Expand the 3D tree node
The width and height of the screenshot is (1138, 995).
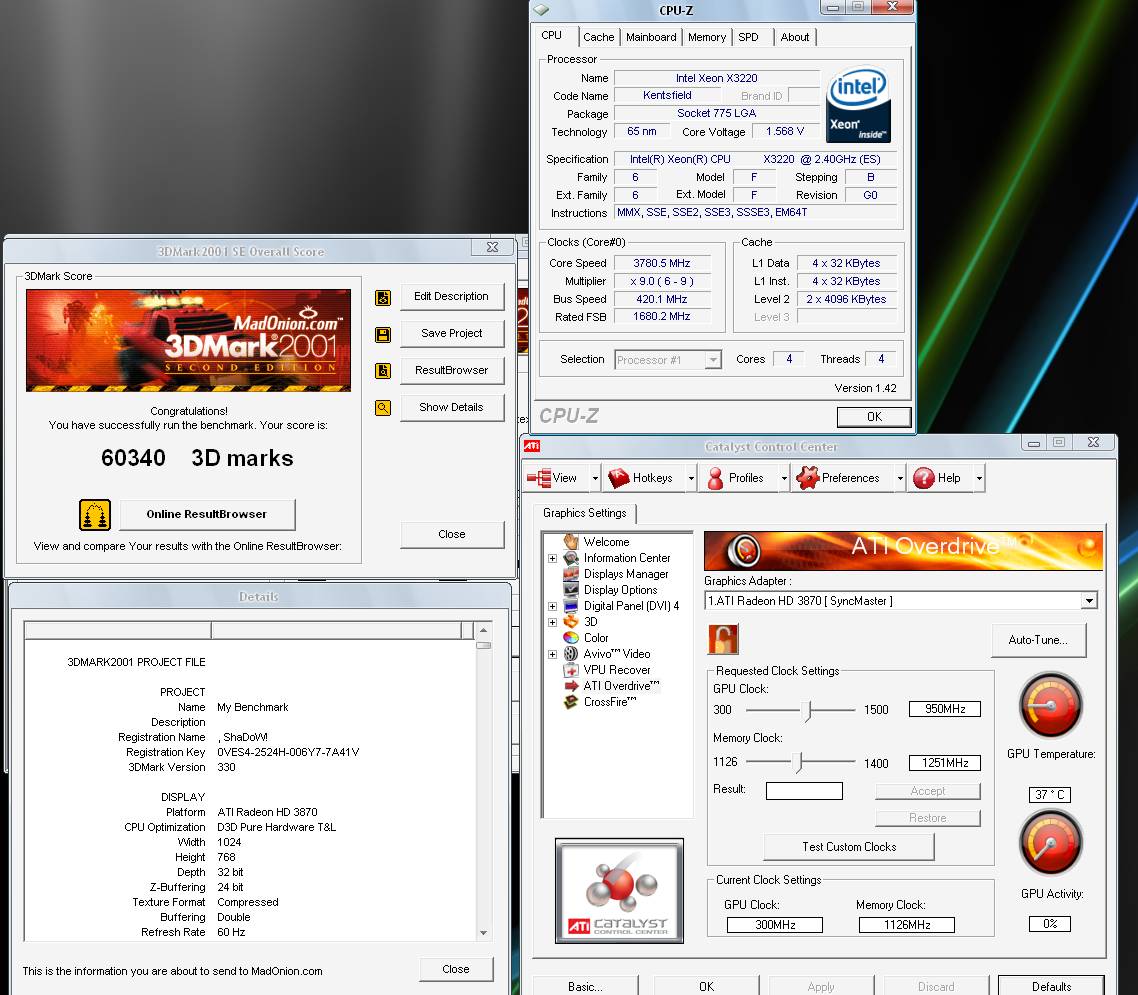point(552,623)
